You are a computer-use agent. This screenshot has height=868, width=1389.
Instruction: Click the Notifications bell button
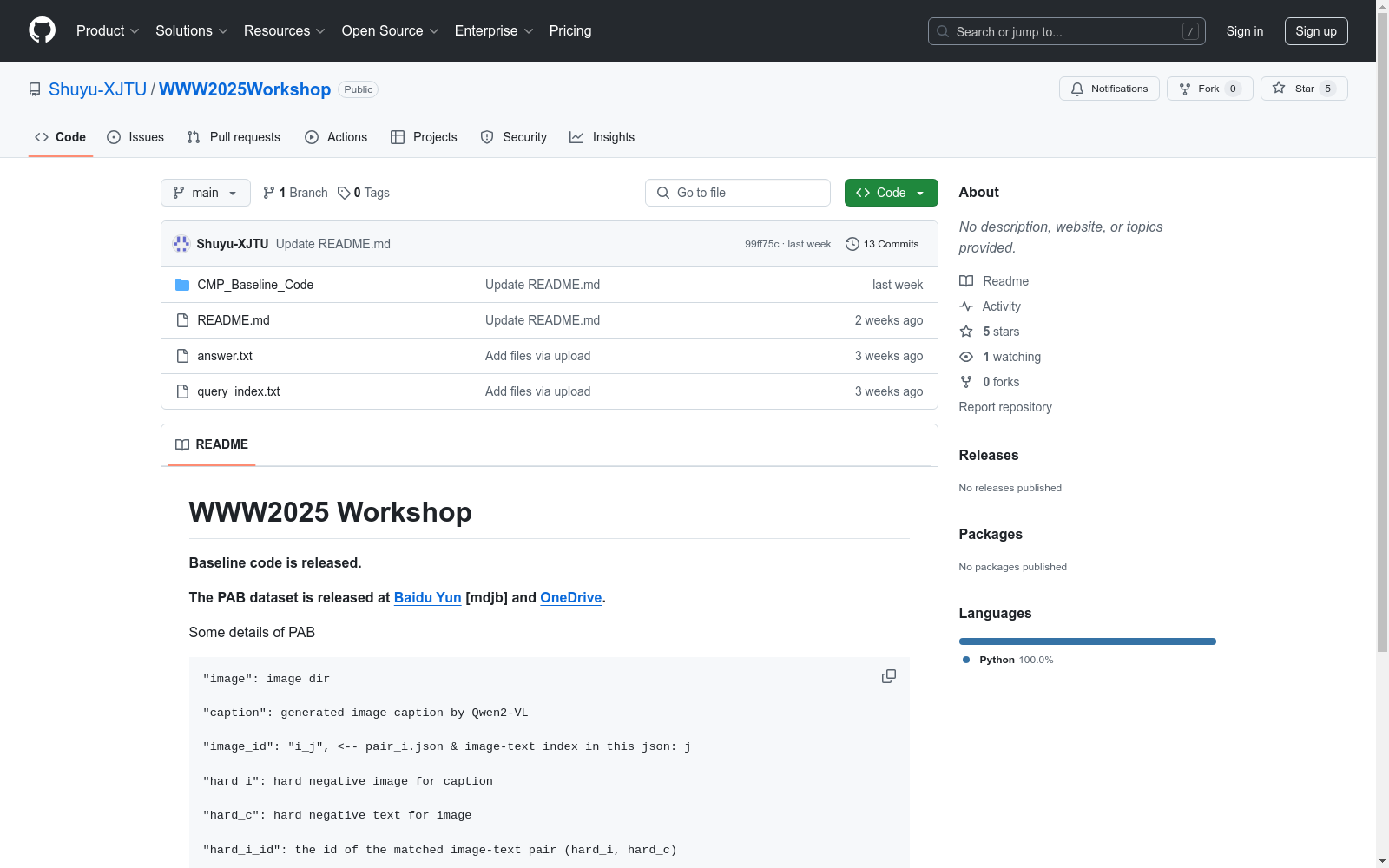click(x=1109, y=89)
